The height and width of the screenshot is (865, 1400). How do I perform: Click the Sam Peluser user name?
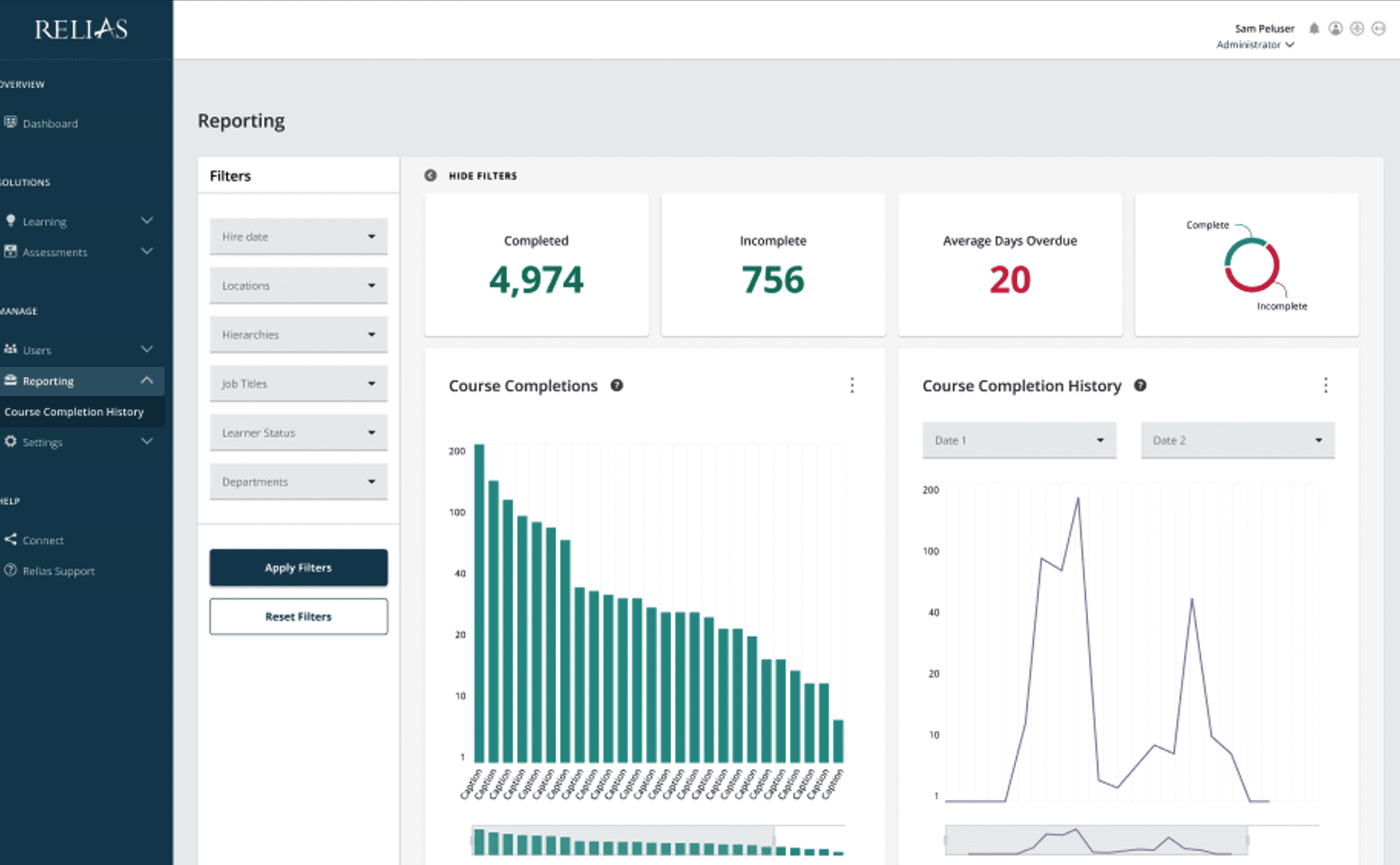pos(1264,28)
